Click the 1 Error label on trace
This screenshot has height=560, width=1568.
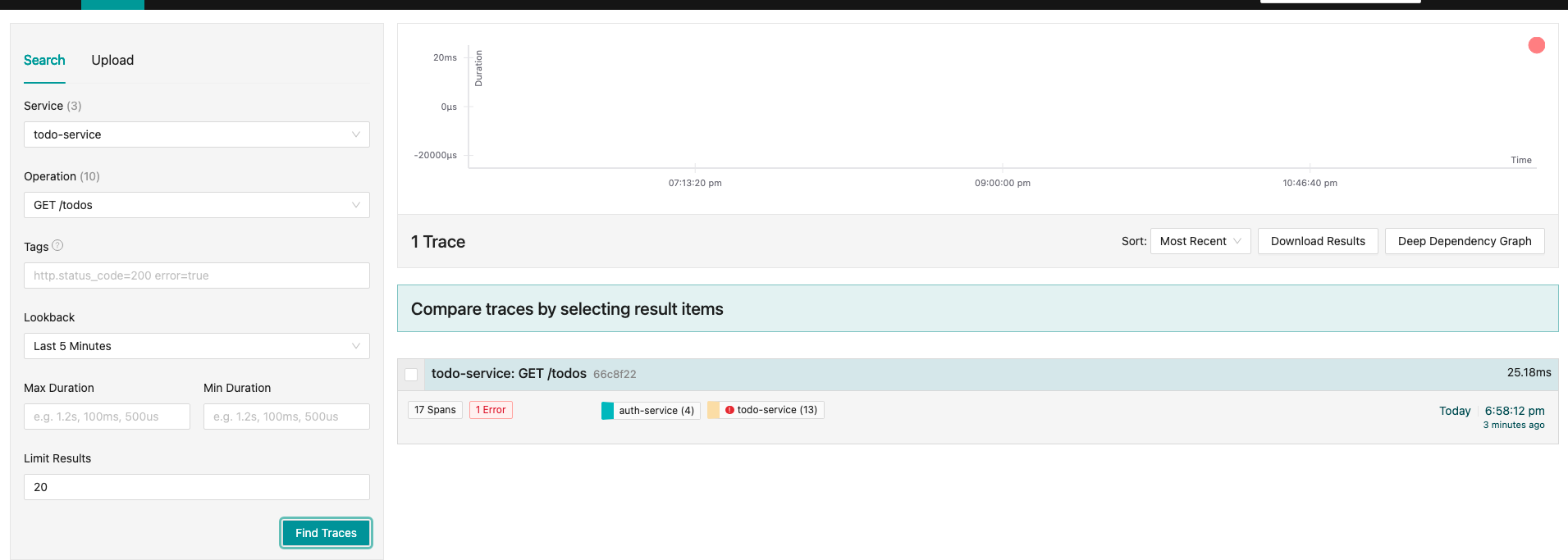(x=491, y=410)
